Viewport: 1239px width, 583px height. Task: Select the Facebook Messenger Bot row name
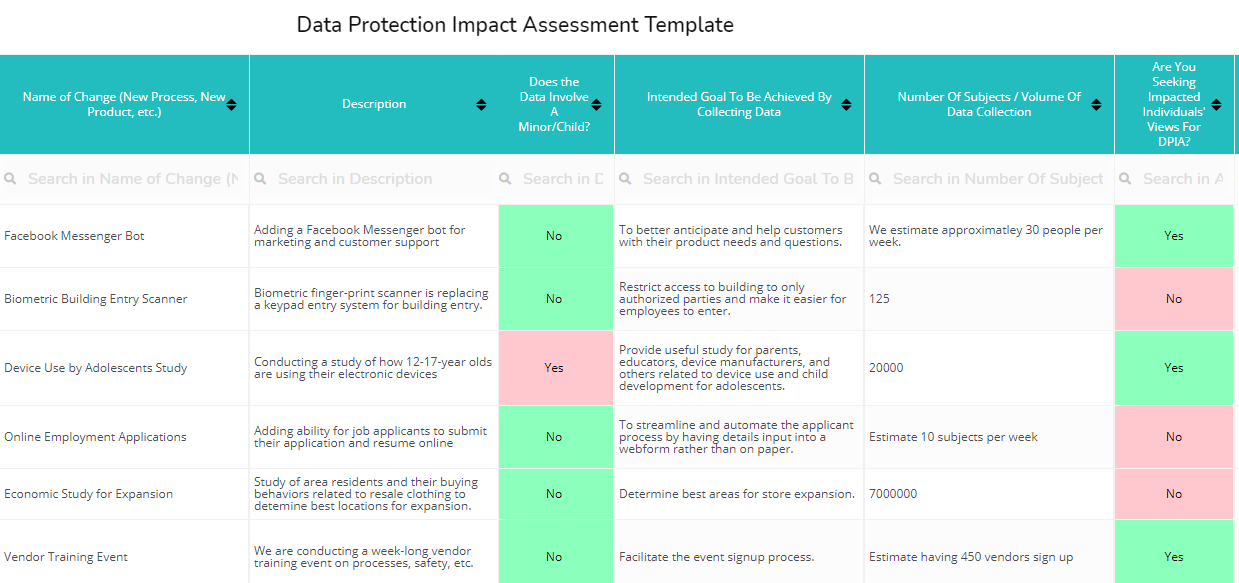[x=74, y=236]
